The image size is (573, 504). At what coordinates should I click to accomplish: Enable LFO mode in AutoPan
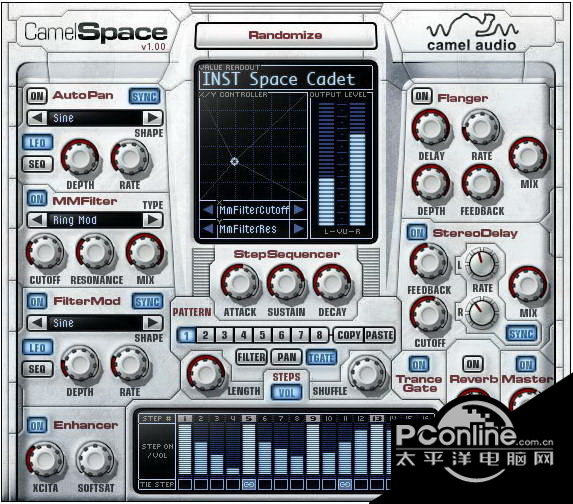(38, 143)
